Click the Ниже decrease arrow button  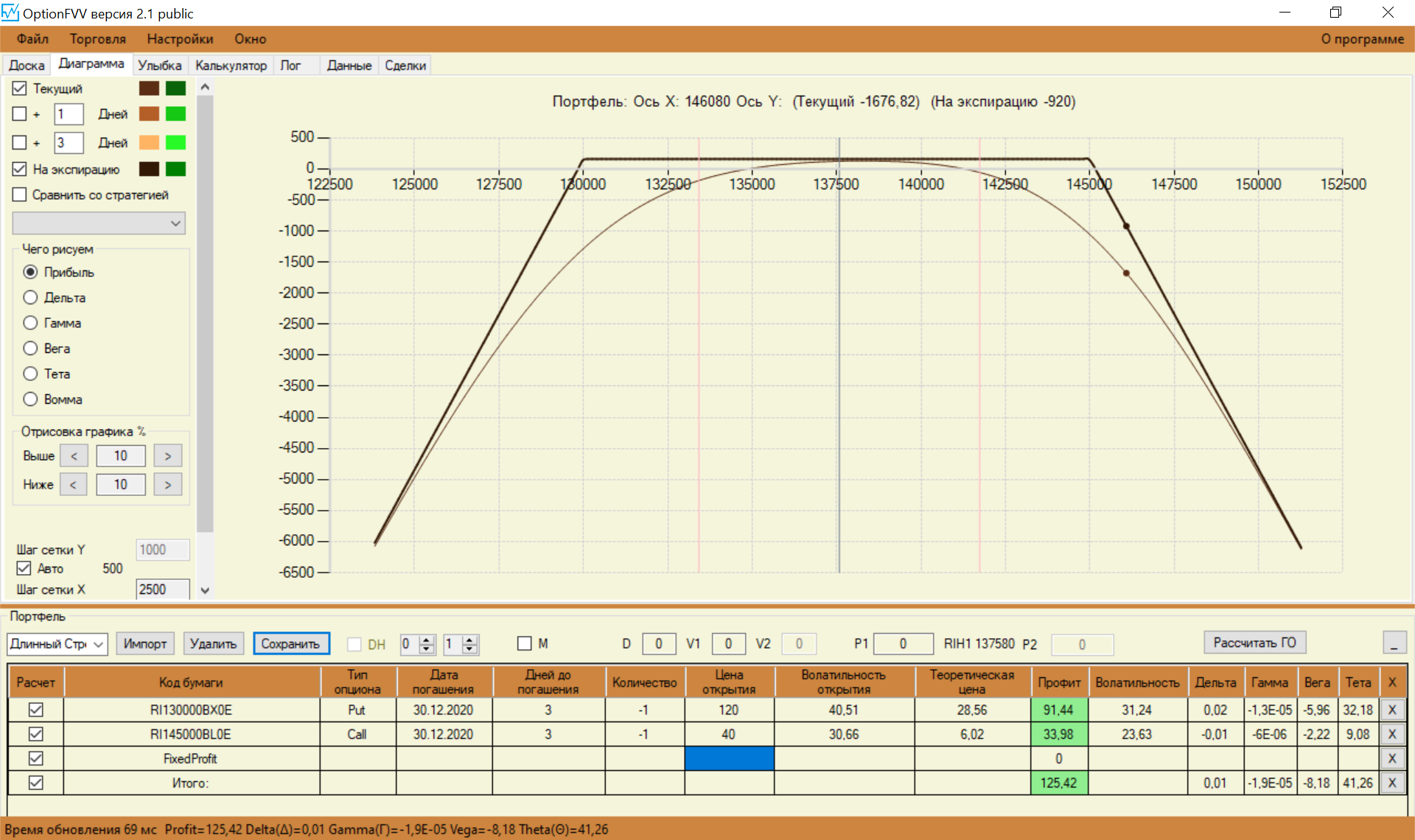(73, 484)
